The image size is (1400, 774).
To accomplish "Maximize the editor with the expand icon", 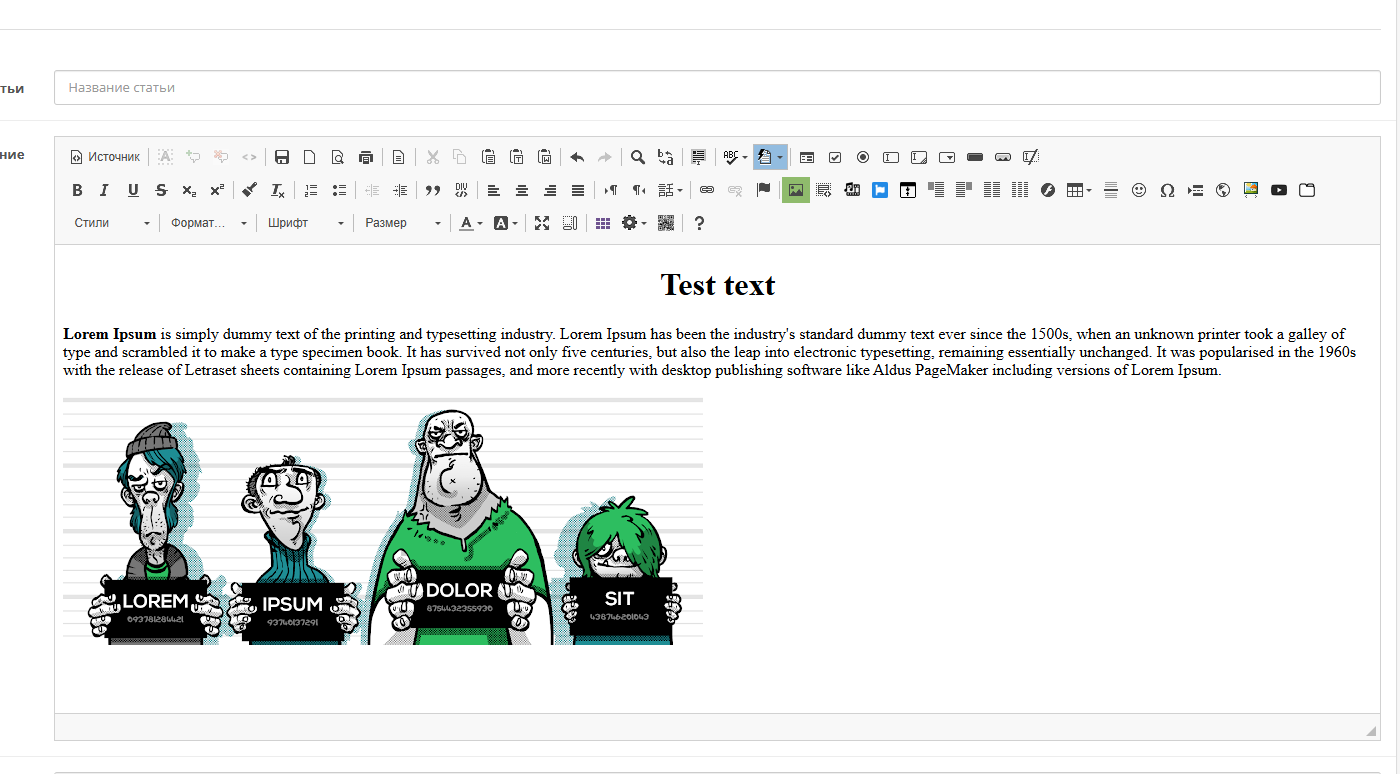I will 542,223.
